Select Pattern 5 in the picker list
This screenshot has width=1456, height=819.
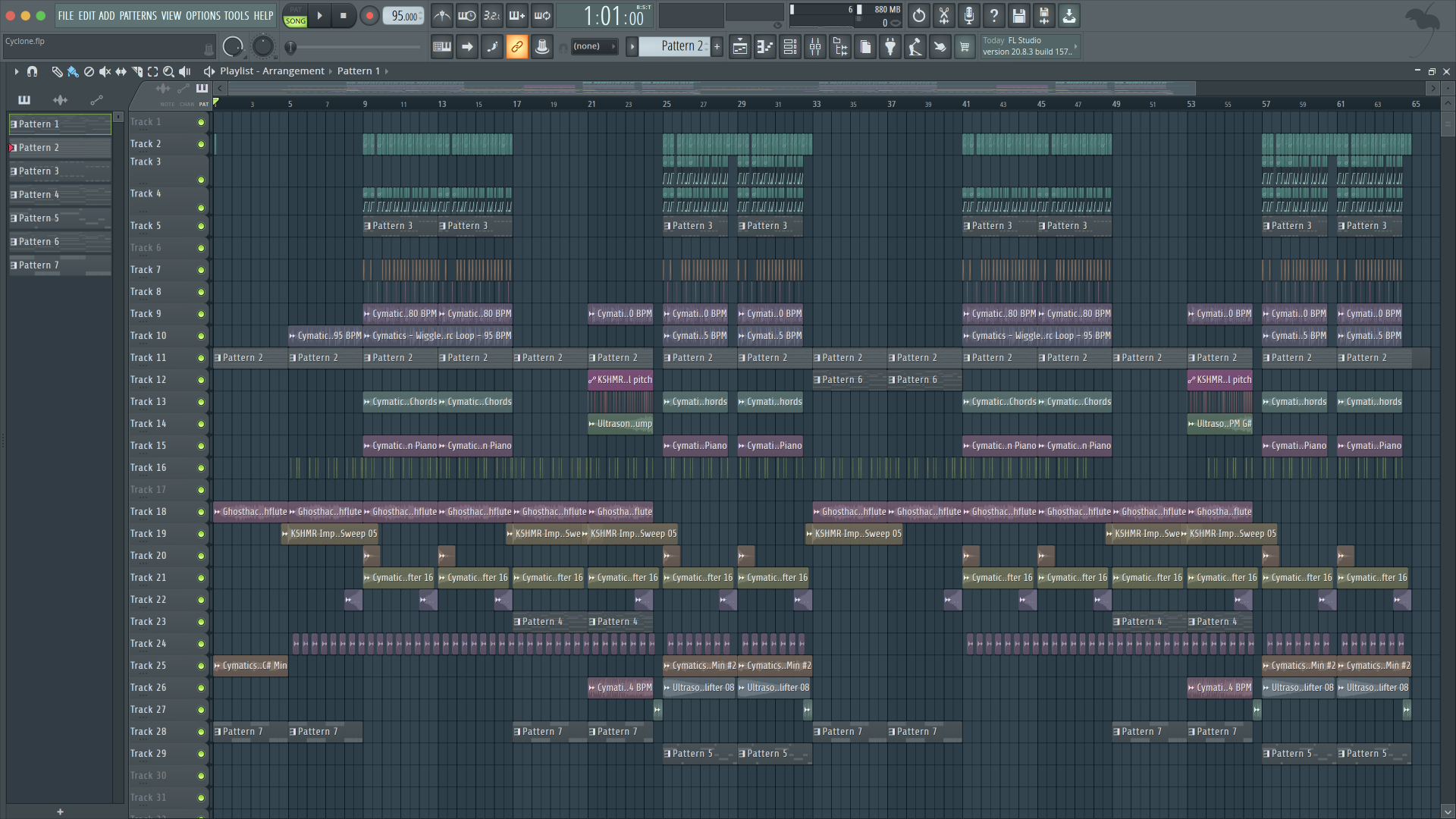(x=60, y=218)
